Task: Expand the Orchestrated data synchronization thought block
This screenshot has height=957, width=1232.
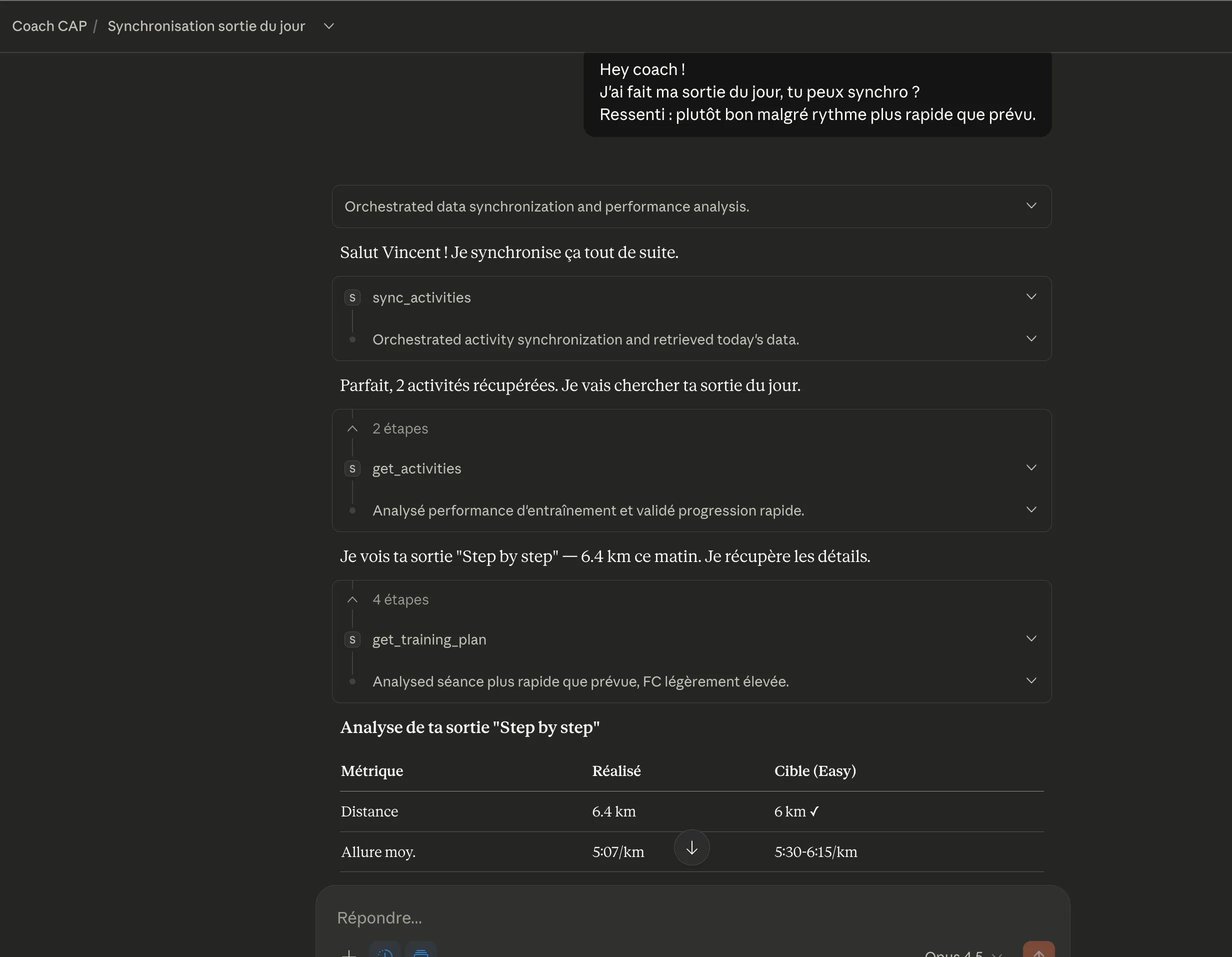Action: click(x=1030, y=206)
